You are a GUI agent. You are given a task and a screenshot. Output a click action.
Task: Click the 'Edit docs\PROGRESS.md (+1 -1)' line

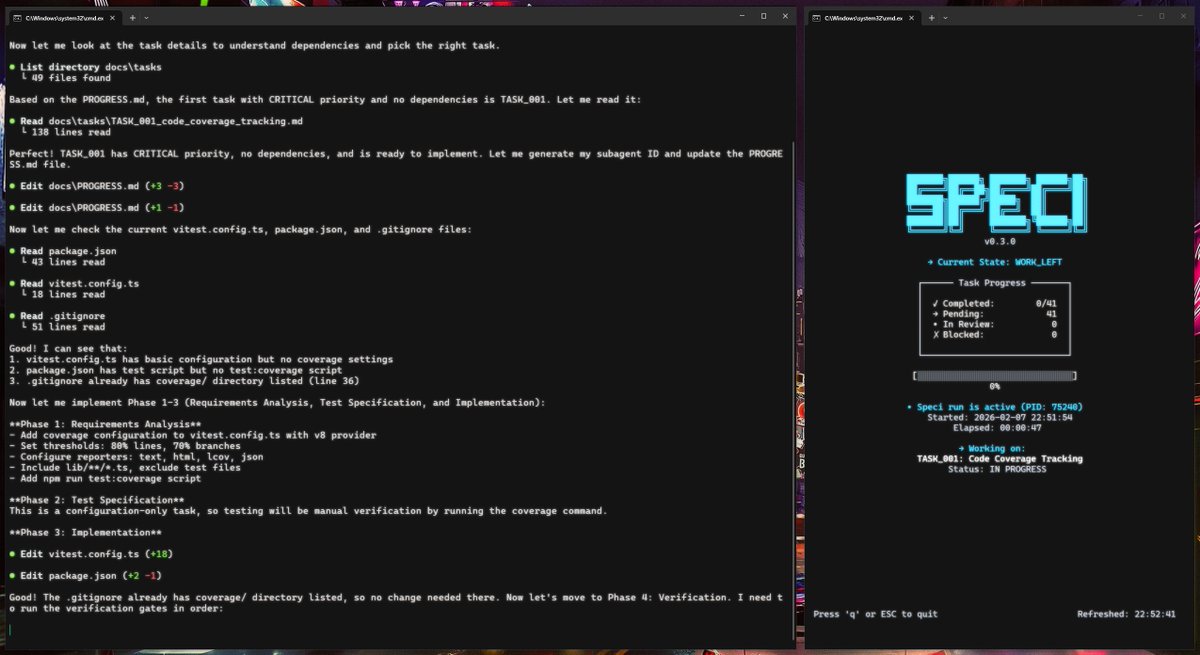click(97, 208)
